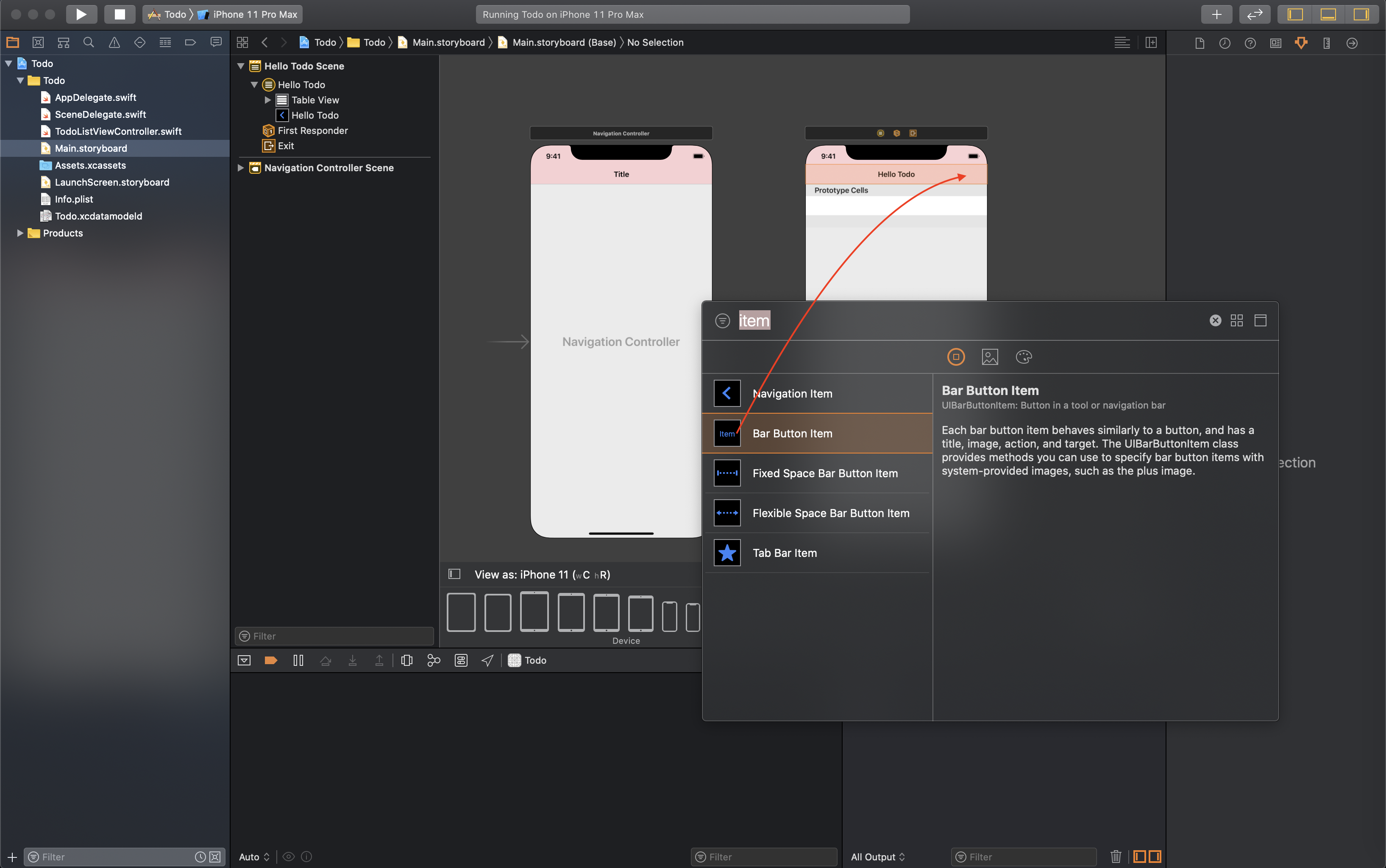Toggle the breakpoints activation button
1386x868 pixels.
tap(270, 660)
